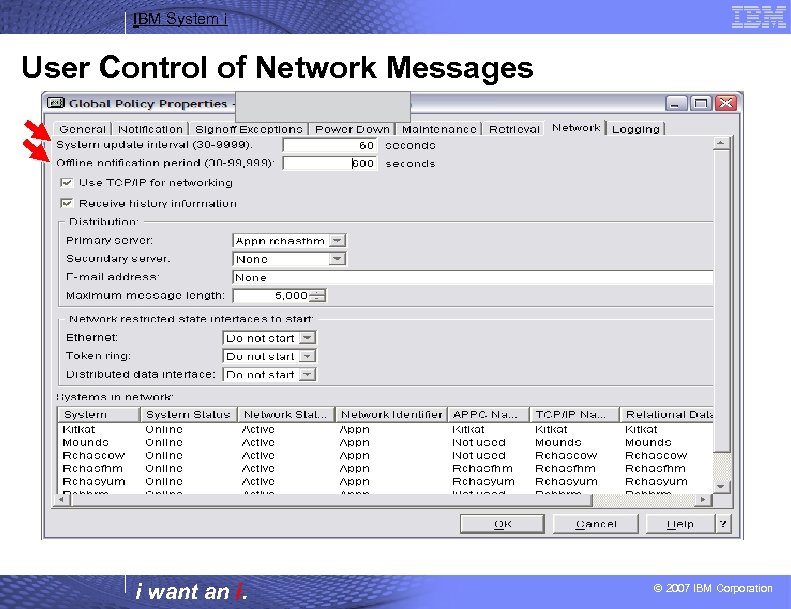
Task: Open the Power Down tab
Action: (352, 129)
